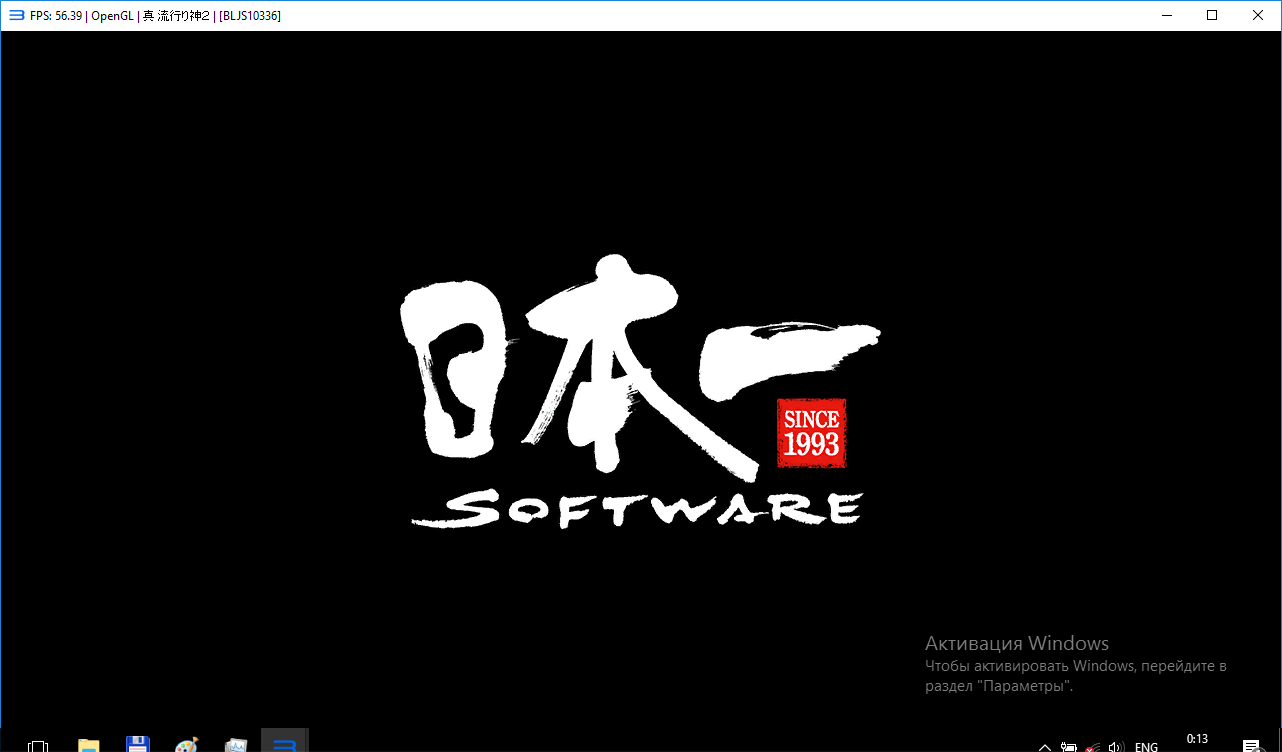Maximize the RPCS3 game window

(x=1212, y=15)
